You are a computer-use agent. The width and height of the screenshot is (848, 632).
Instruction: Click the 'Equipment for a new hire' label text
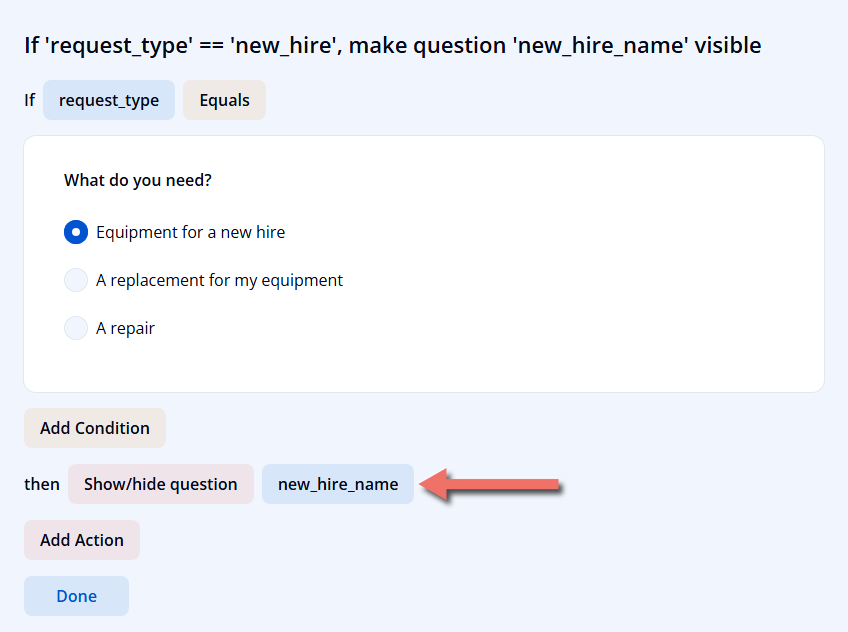(x=190, y=232)
